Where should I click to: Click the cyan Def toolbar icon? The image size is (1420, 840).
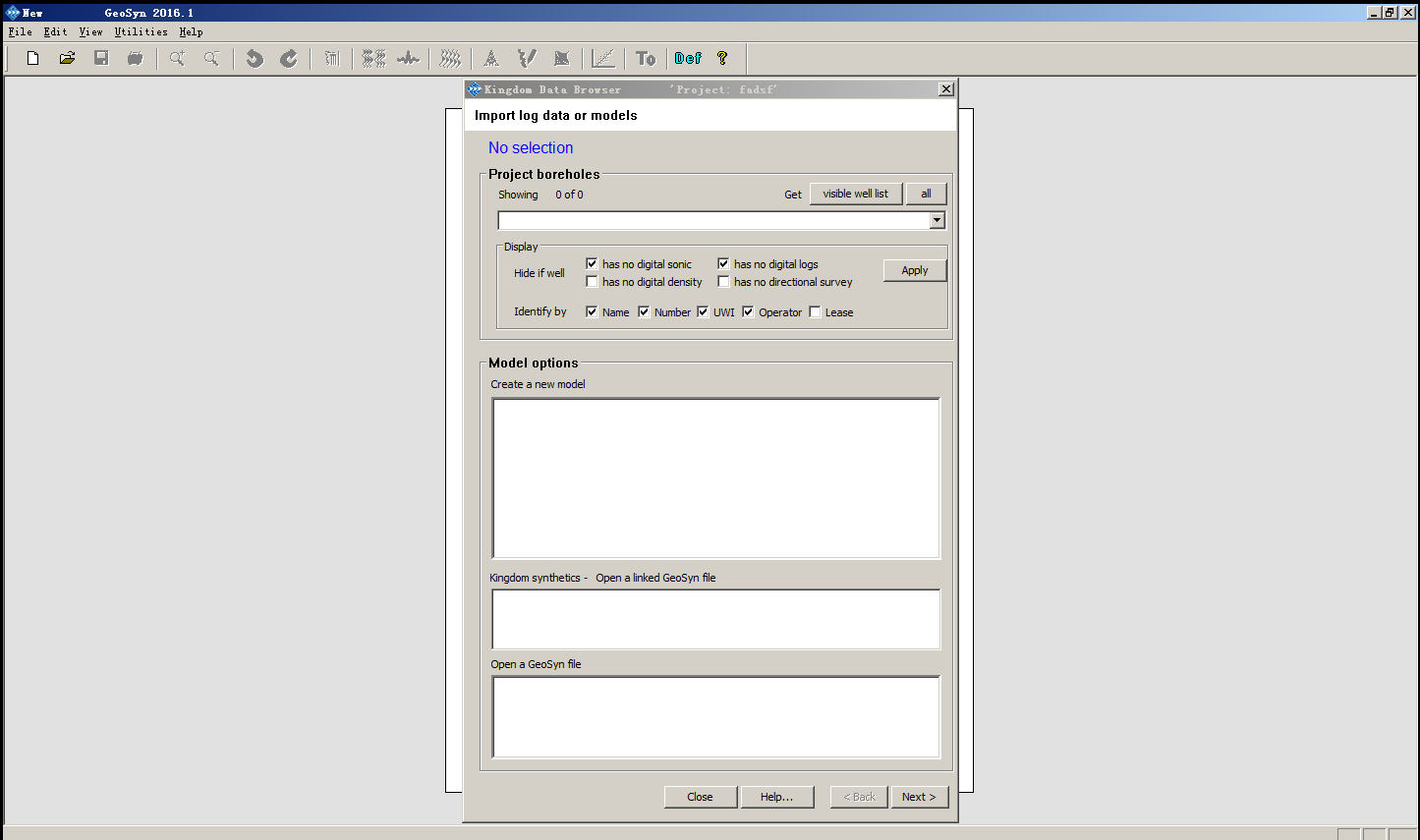(688, 59)
